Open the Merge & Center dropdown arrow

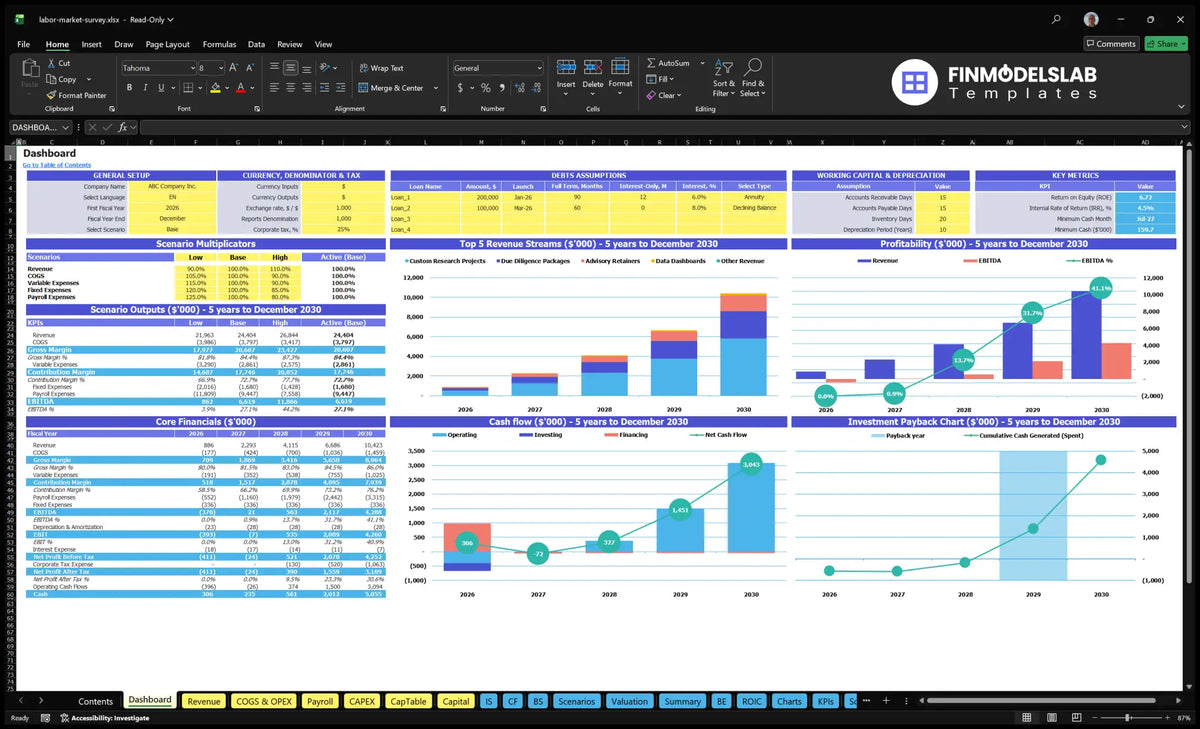(436, 88)
